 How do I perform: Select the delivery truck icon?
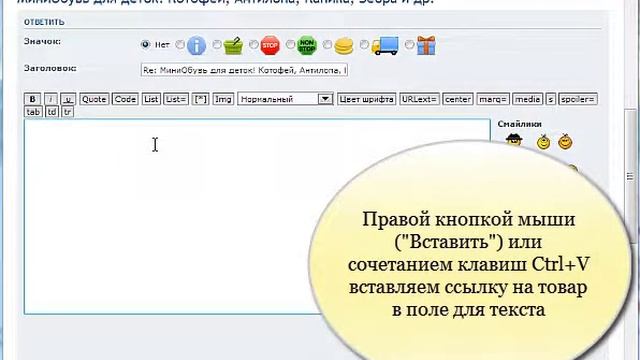point(385,46)
